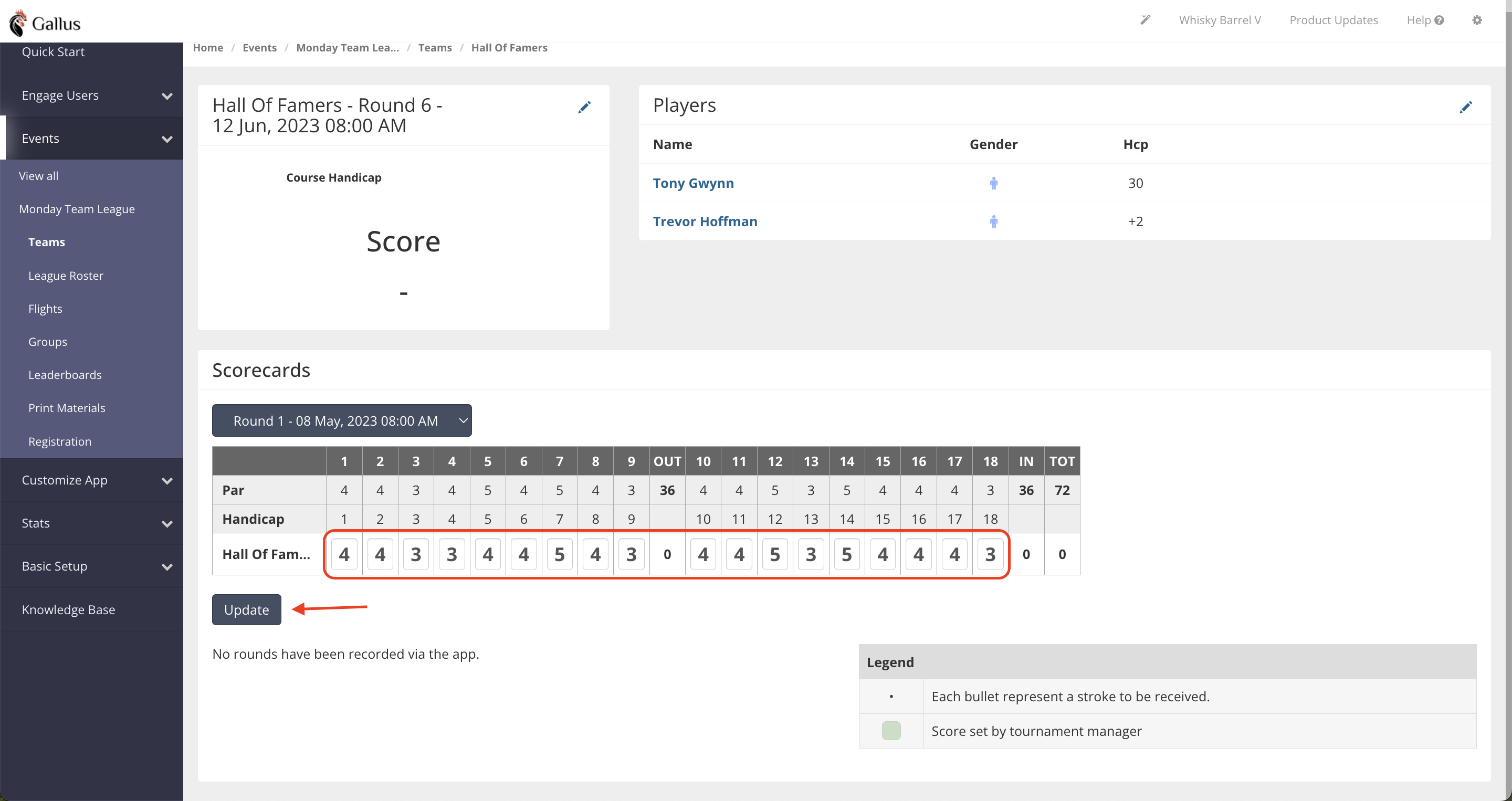Click hole 14 score input
Screen dimensions: 1512x801
[847, 554]
